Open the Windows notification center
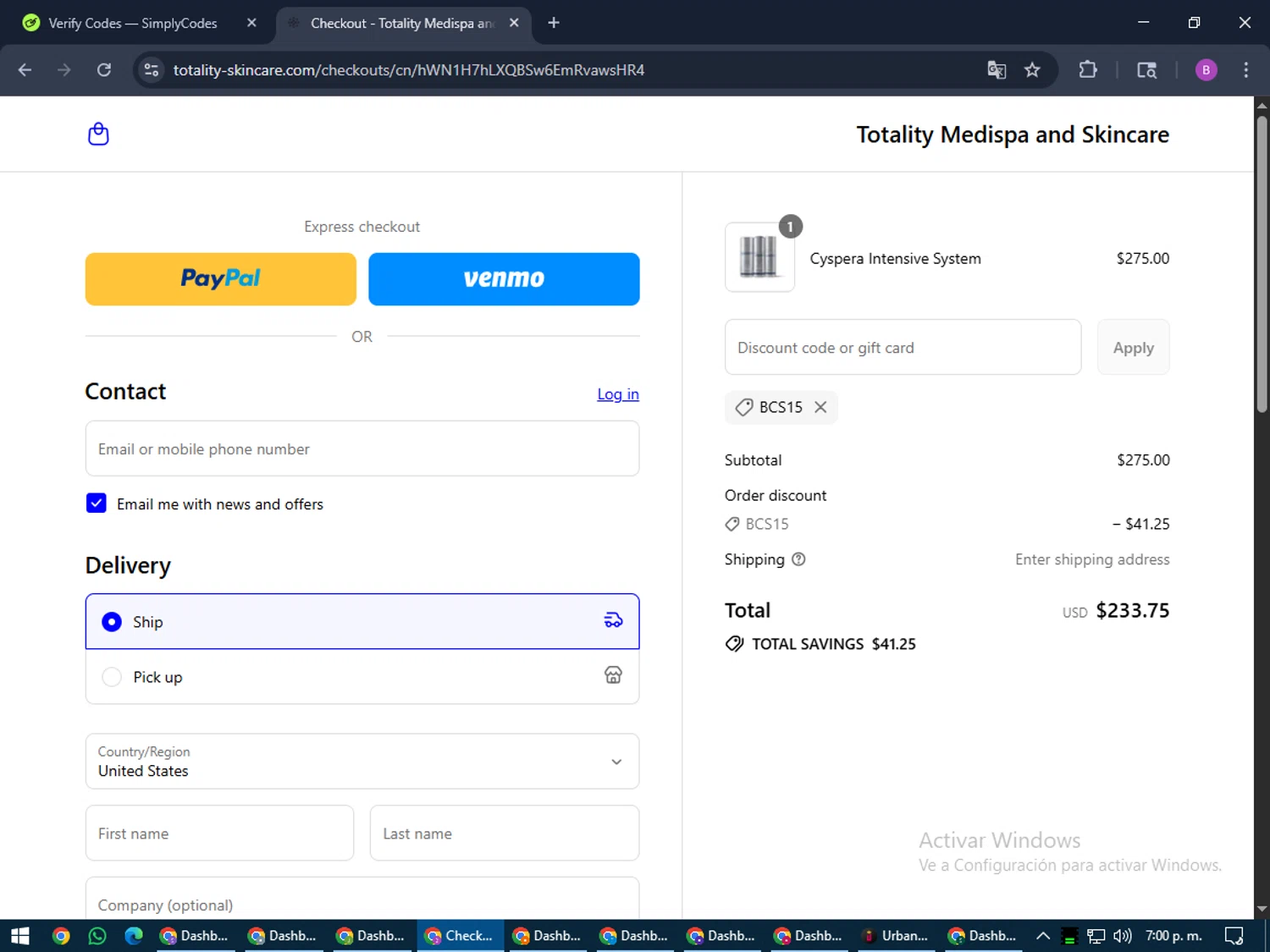Image resolution: width=1270 pixels, height=952 pixels. point(1234,936)
